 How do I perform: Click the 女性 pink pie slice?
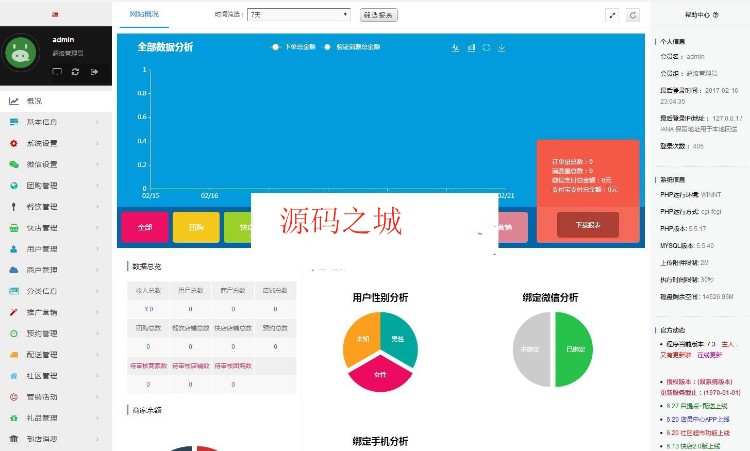[x=380, y=375]
